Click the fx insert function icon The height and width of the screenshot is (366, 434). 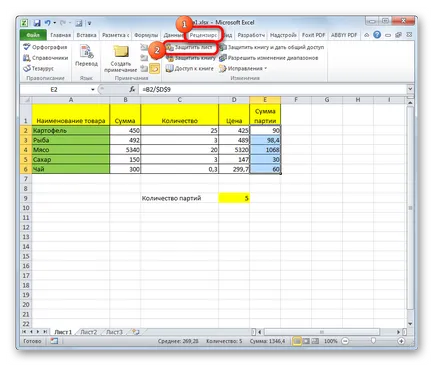tap(132, 89)
